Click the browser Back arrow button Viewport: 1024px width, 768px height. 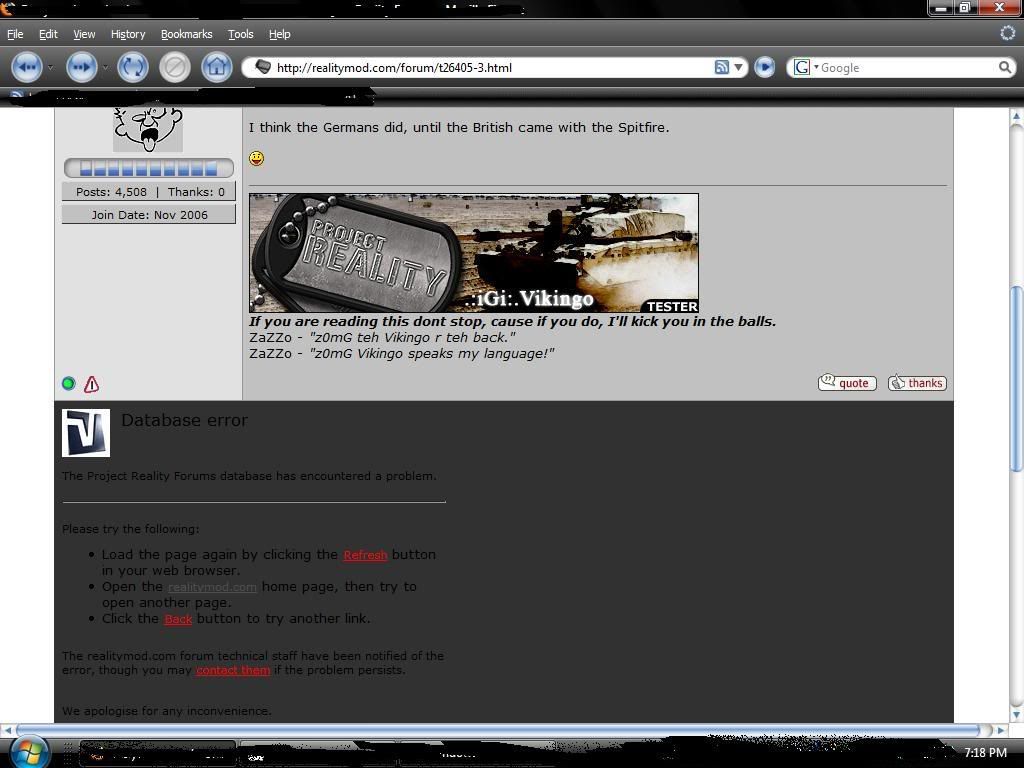click(26, 67)
